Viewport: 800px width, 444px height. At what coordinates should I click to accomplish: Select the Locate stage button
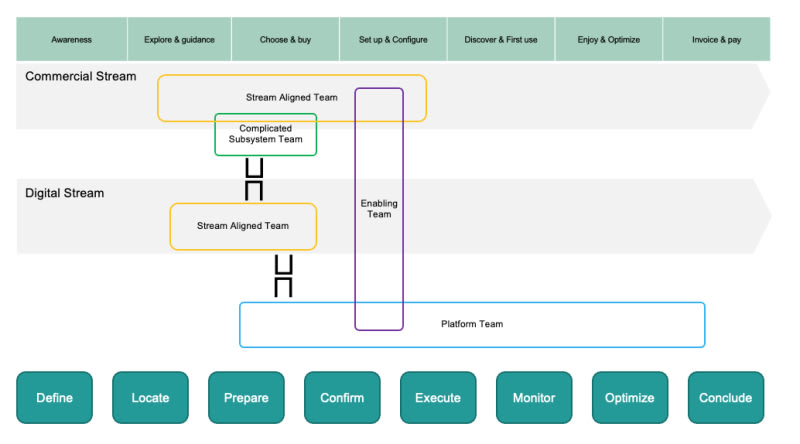tap(151, 398)
